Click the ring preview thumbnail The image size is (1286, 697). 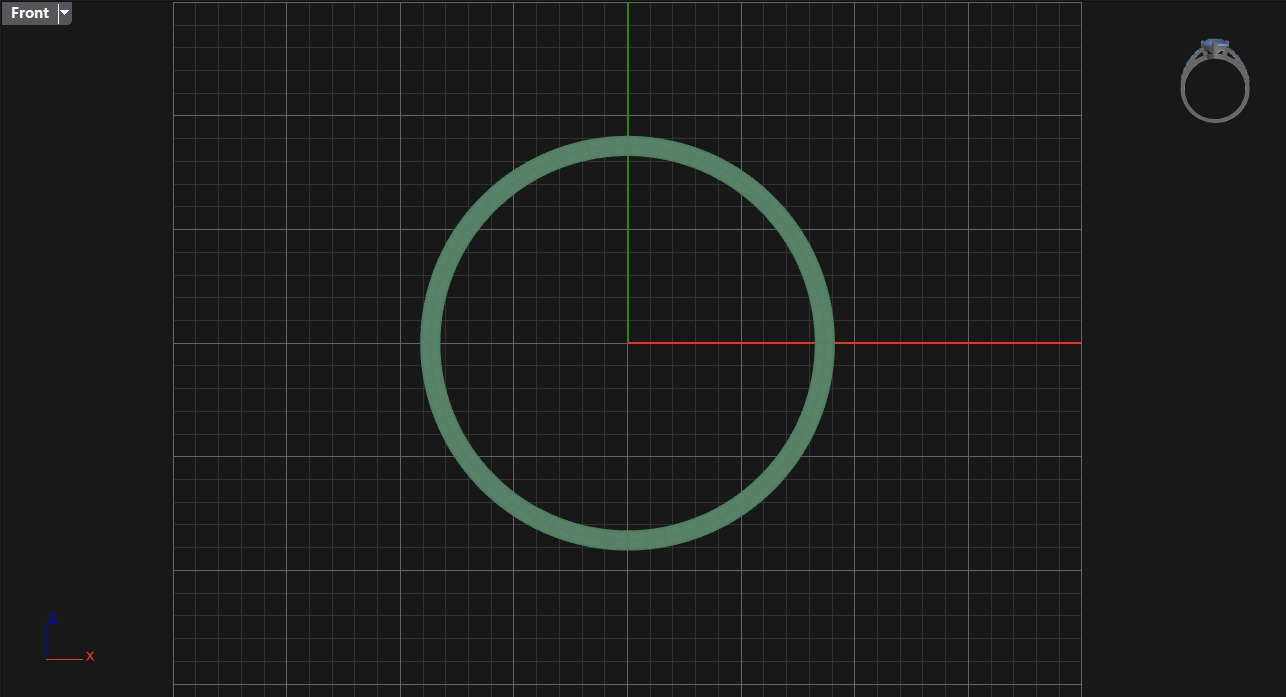pyautogui.click(x=1215, y=80)
